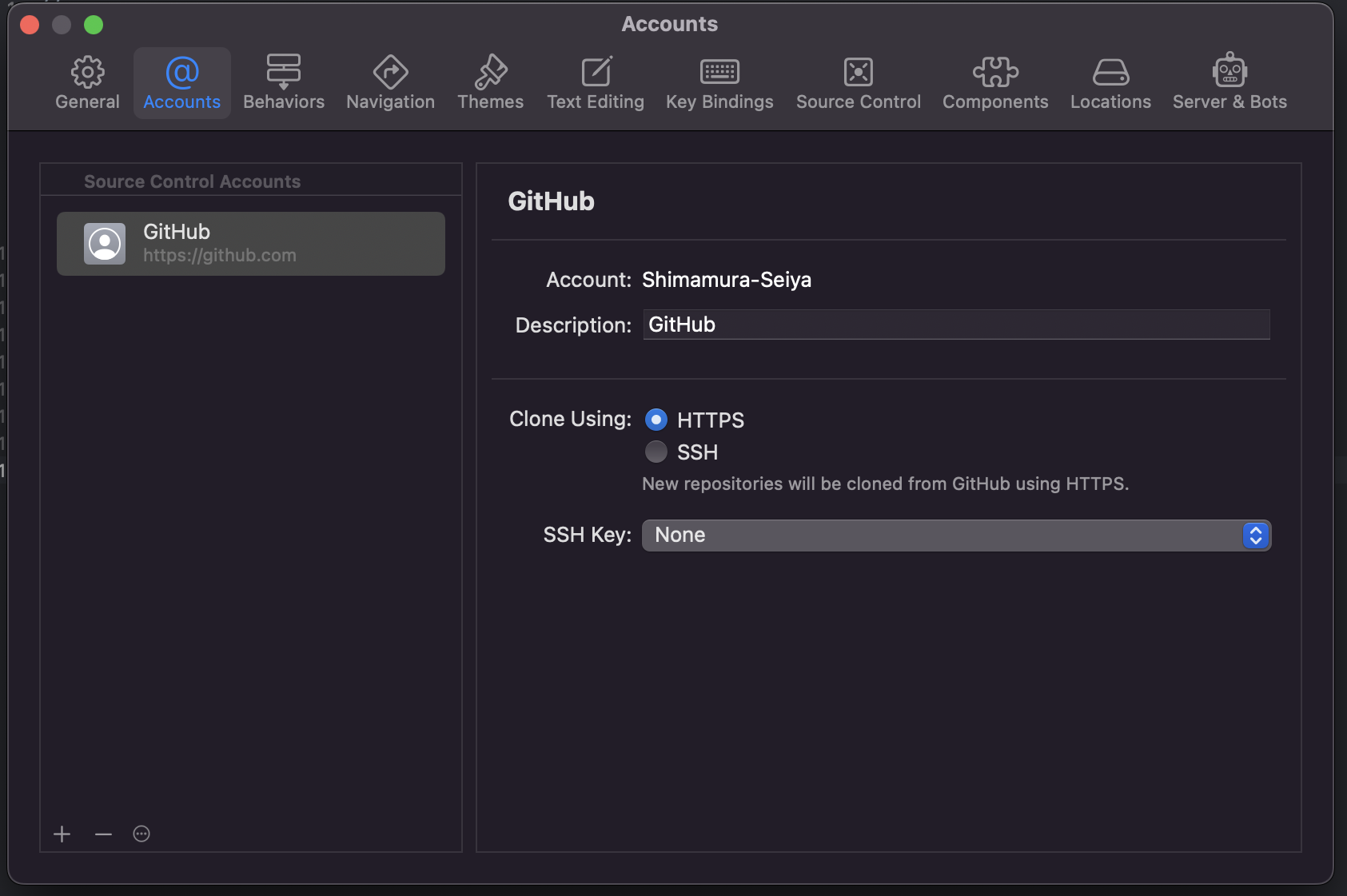This screenshot has width=1347, height=896.
Task: Select HTTPS for Clone Using
Action: click(656, 420)
